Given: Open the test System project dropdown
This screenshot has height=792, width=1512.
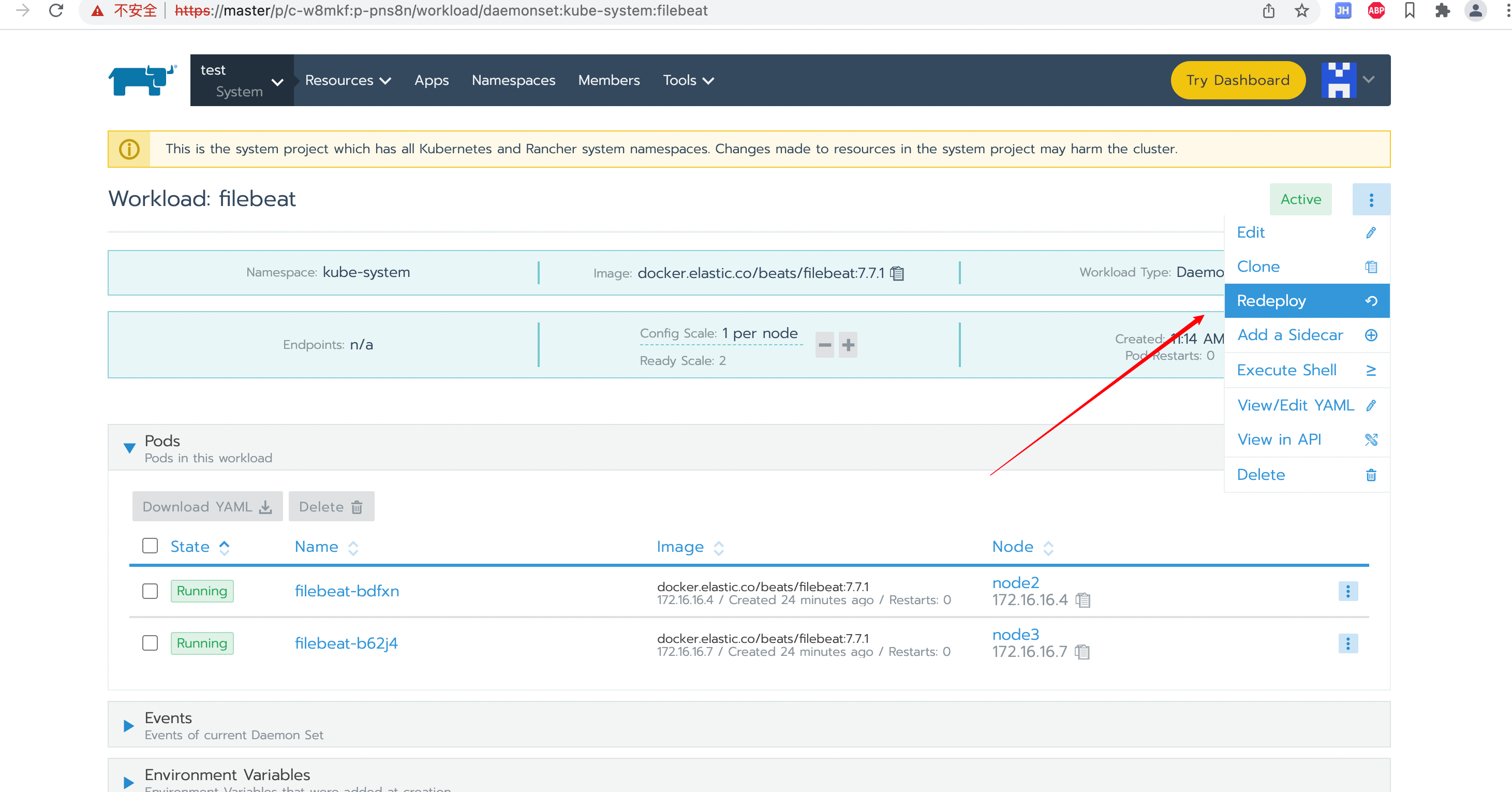Looking at the screenshot, I should 242,80.
